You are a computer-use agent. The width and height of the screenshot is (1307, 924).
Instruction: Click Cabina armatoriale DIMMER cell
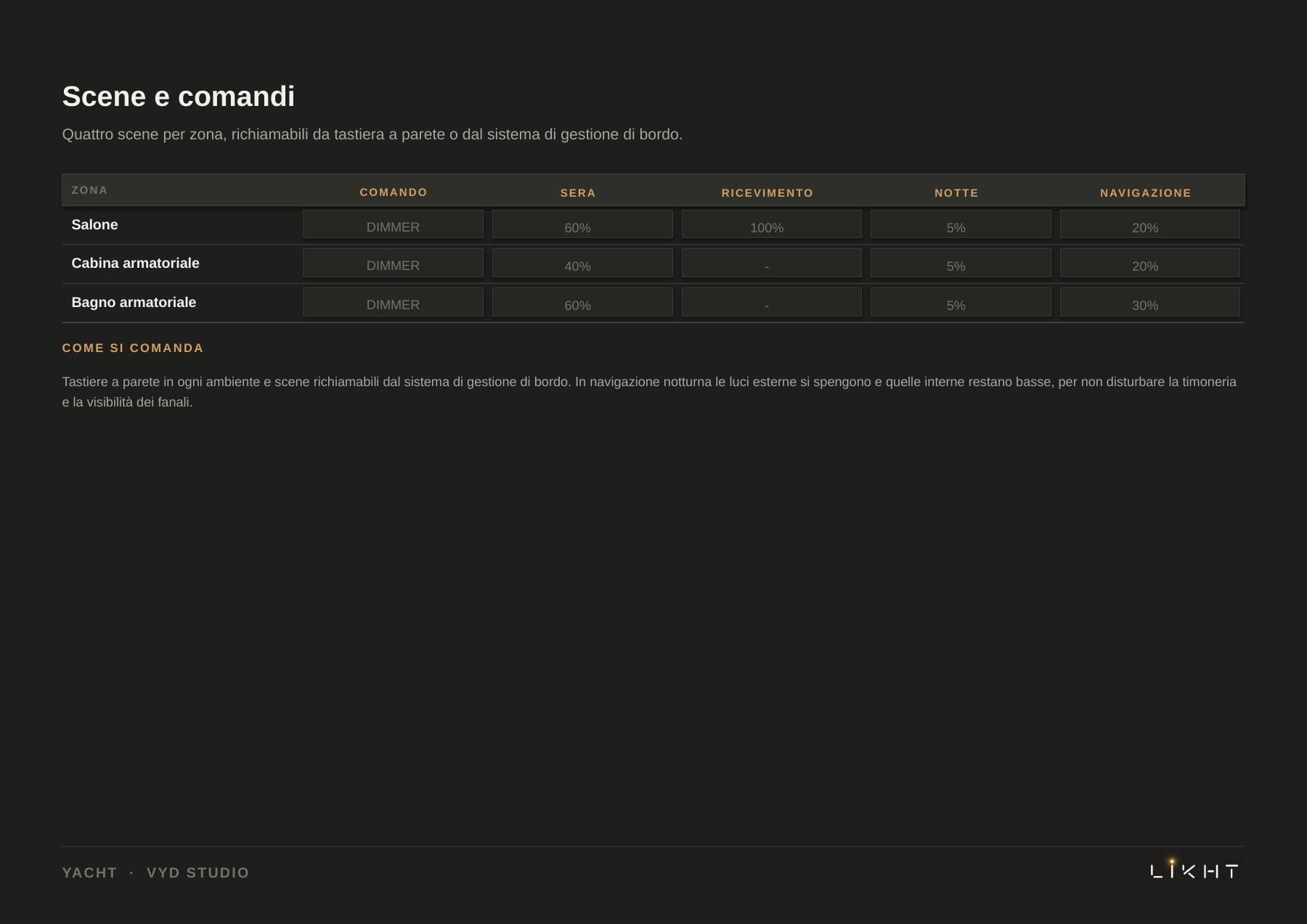pyautogui.click(x=393, y=263)
